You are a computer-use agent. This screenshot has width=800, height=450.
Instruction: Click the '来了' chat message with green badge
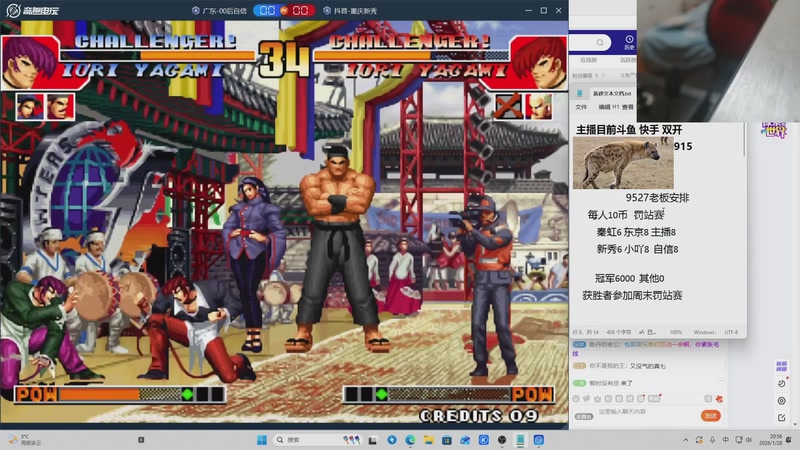603,383
